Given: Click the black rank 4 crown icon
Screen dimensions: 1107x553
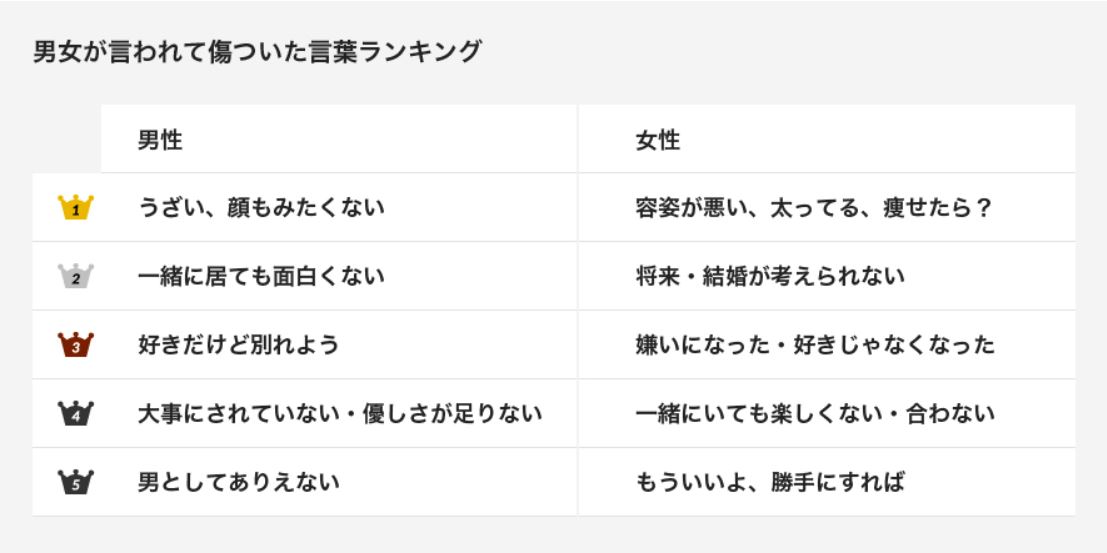Looking at the screenshot, I should 76,414.
